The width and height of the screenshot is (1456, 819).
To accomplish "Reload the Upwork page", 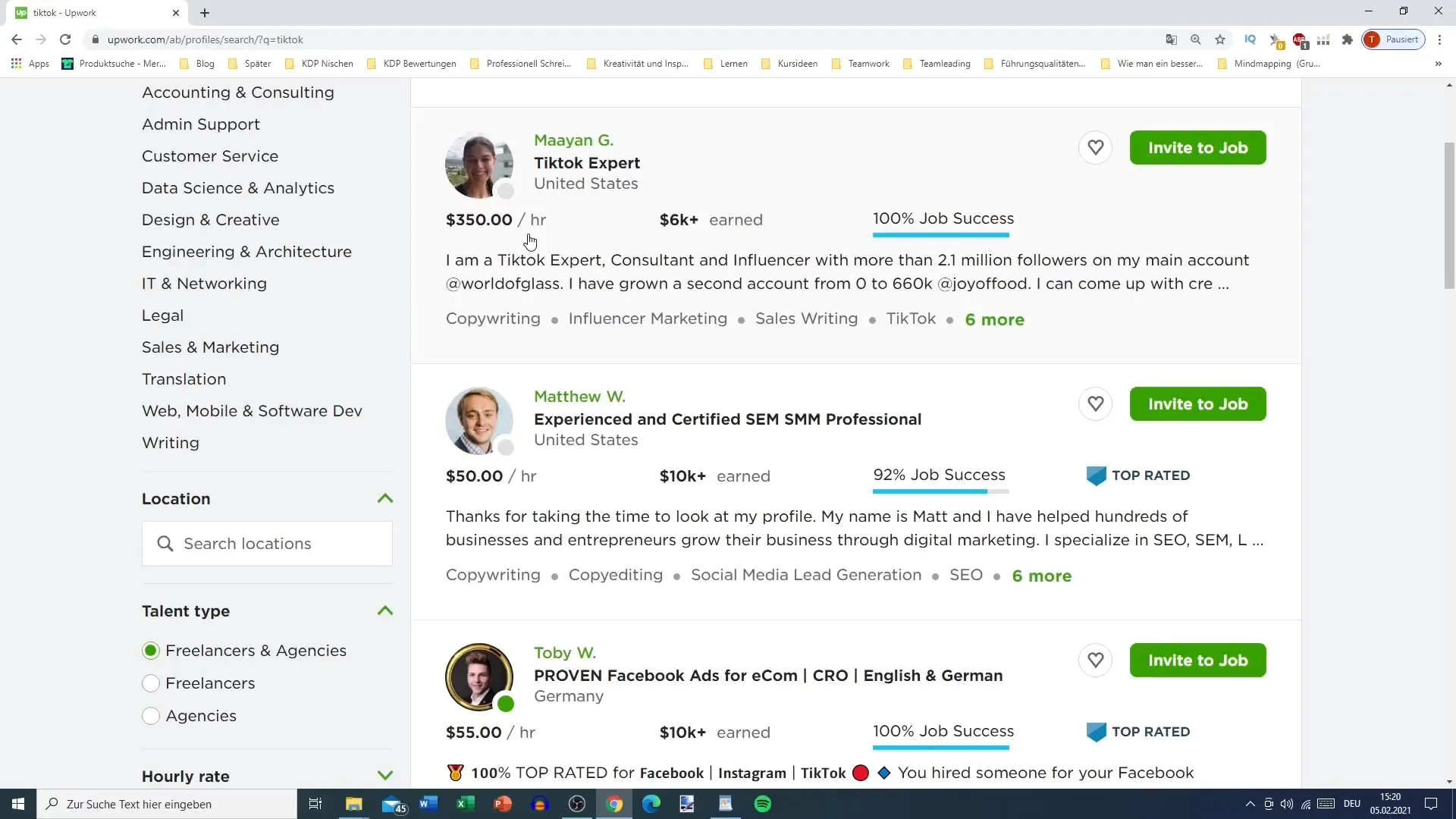I will point(65,39).
